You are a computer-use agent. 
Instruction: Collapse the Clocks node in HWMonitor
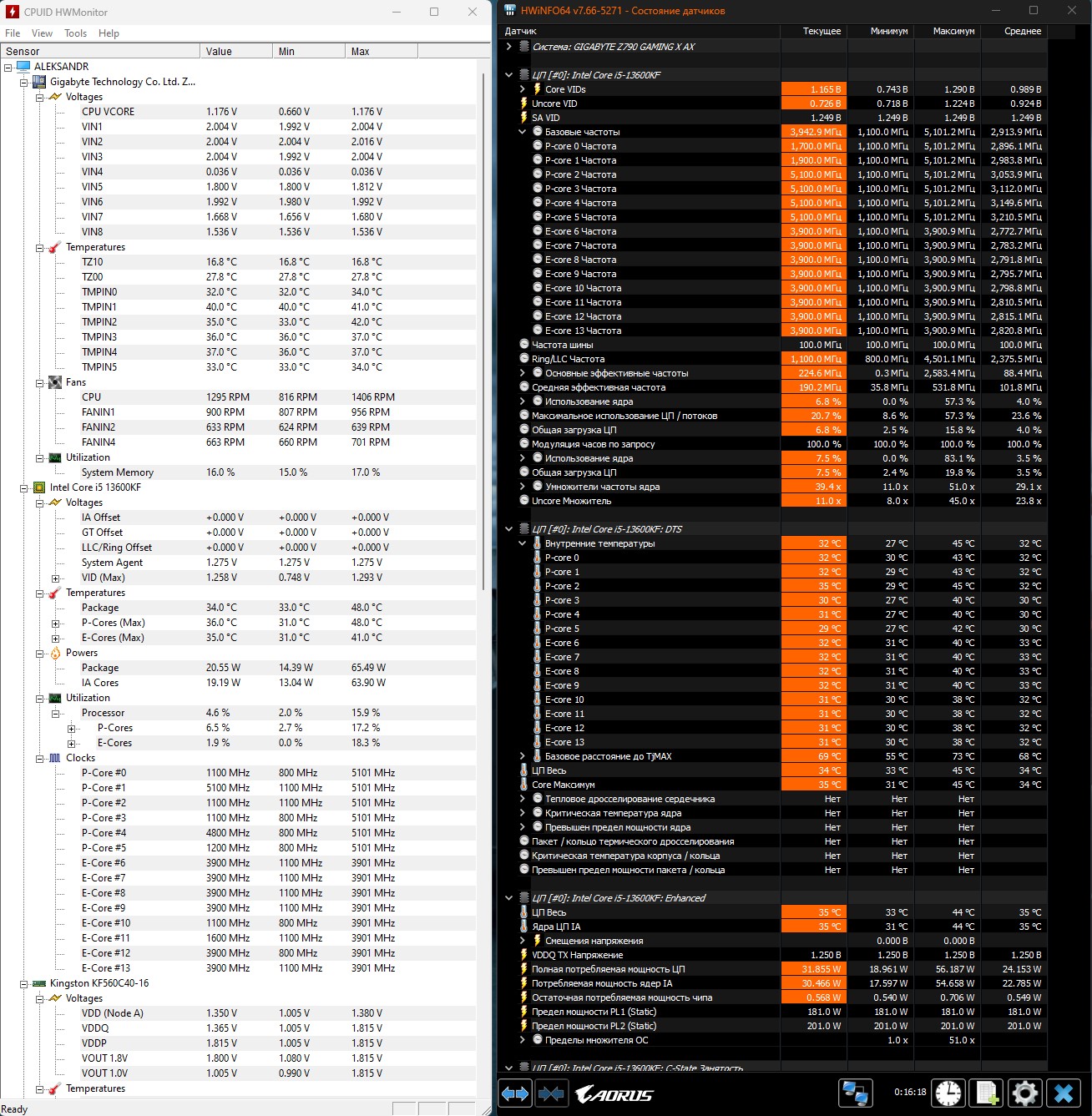point(39,758)
